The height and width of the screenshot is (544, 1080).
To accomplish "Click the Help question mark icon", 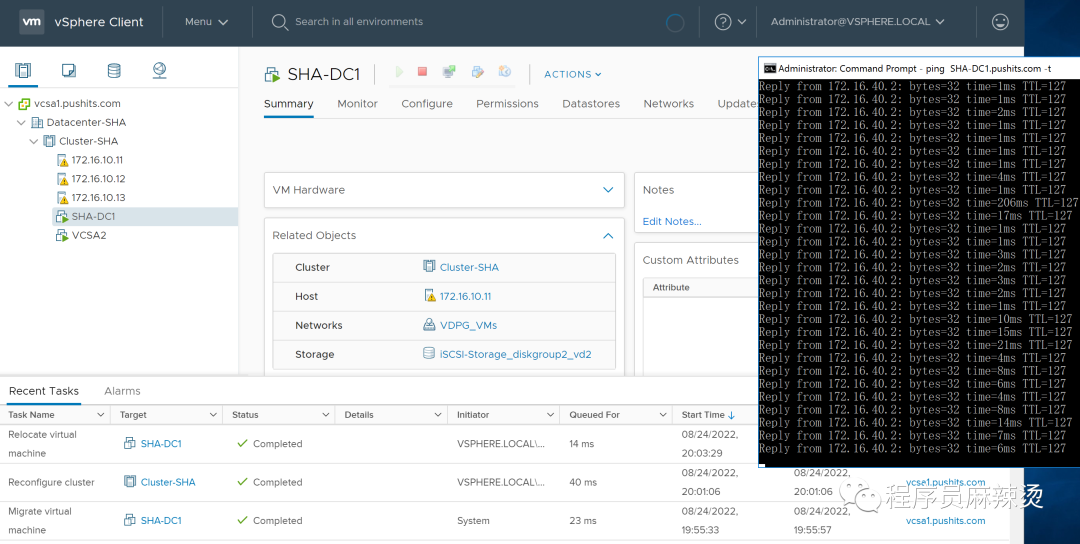I will tap(723, 22).
